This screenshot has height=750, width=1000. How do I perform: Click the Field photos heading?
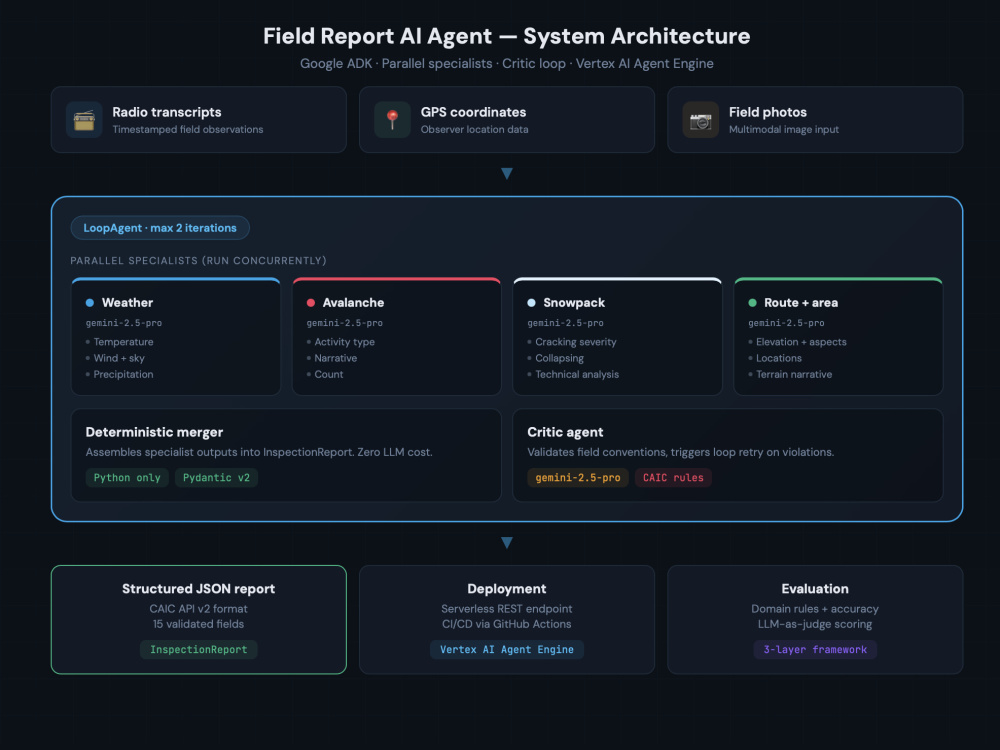click(768, 112)
